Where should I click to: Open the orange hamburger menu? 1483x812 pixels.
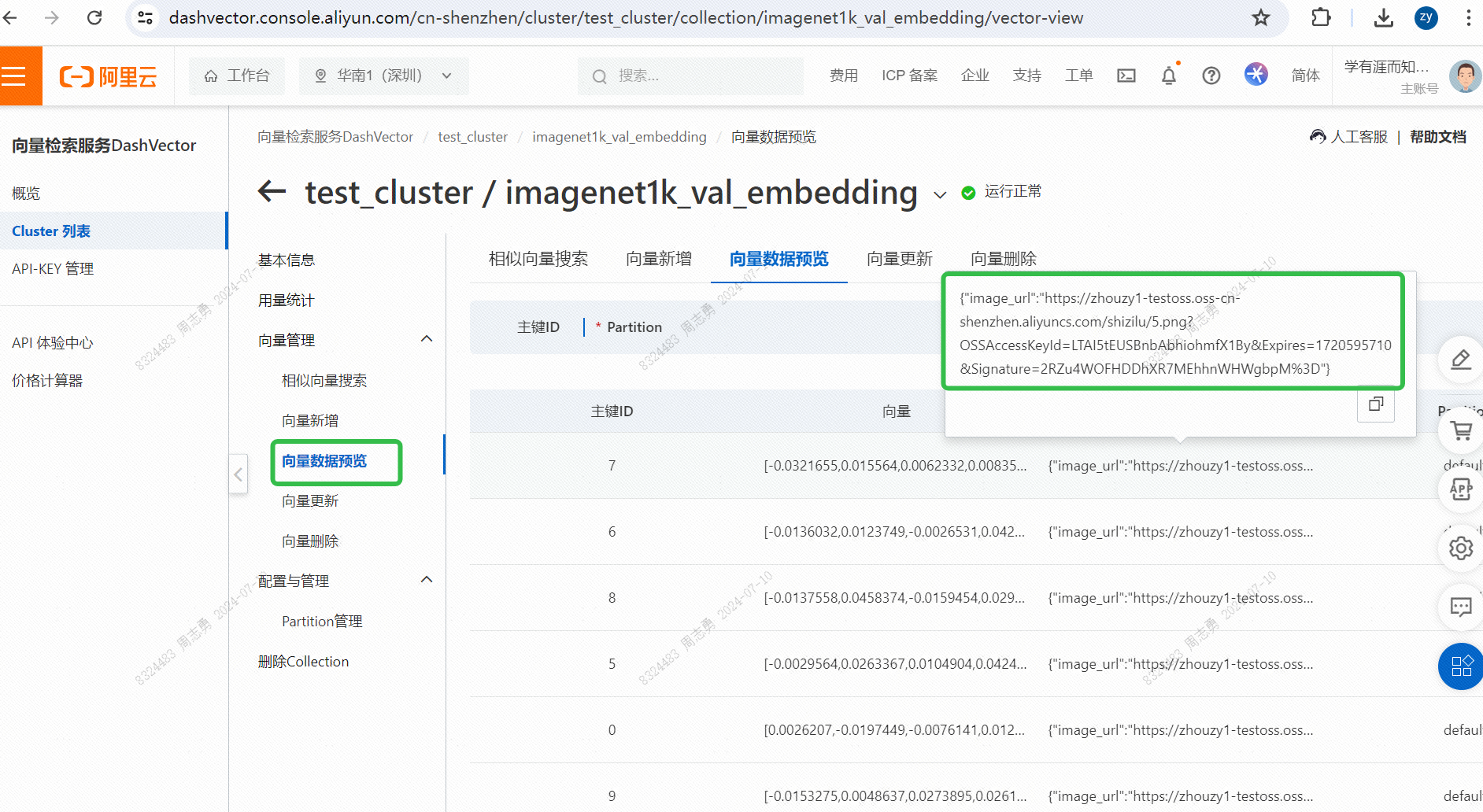tap(14, 76)
